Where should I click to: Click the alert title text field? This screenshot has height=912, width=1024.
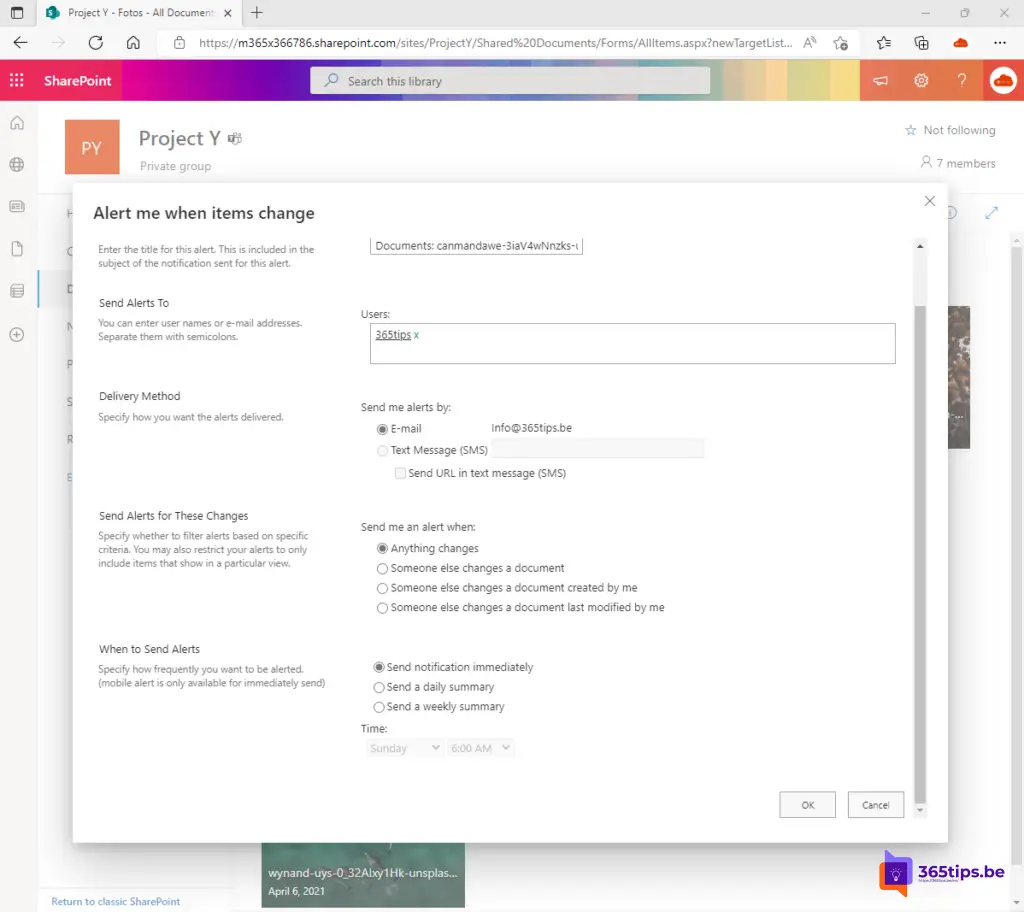click(476, 246)
